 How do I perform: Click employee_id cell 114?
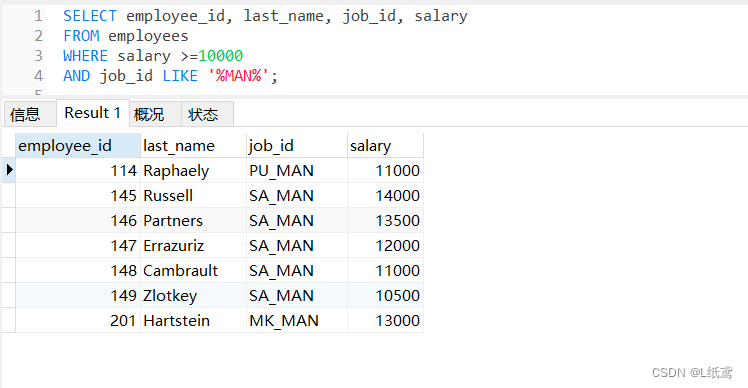78,170
